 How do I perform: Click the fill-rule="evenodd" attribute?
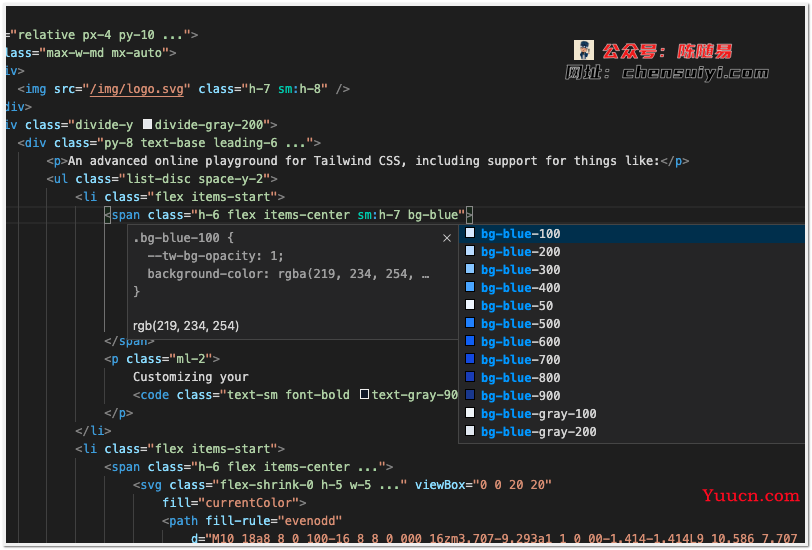coord(274,521)
